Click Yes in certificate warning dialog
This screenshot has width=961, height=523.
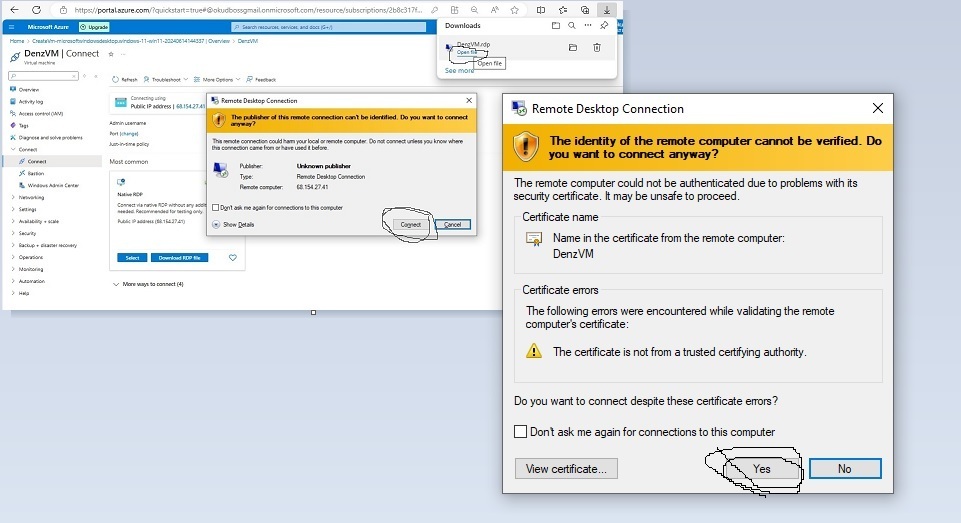(x=762, y=468)
